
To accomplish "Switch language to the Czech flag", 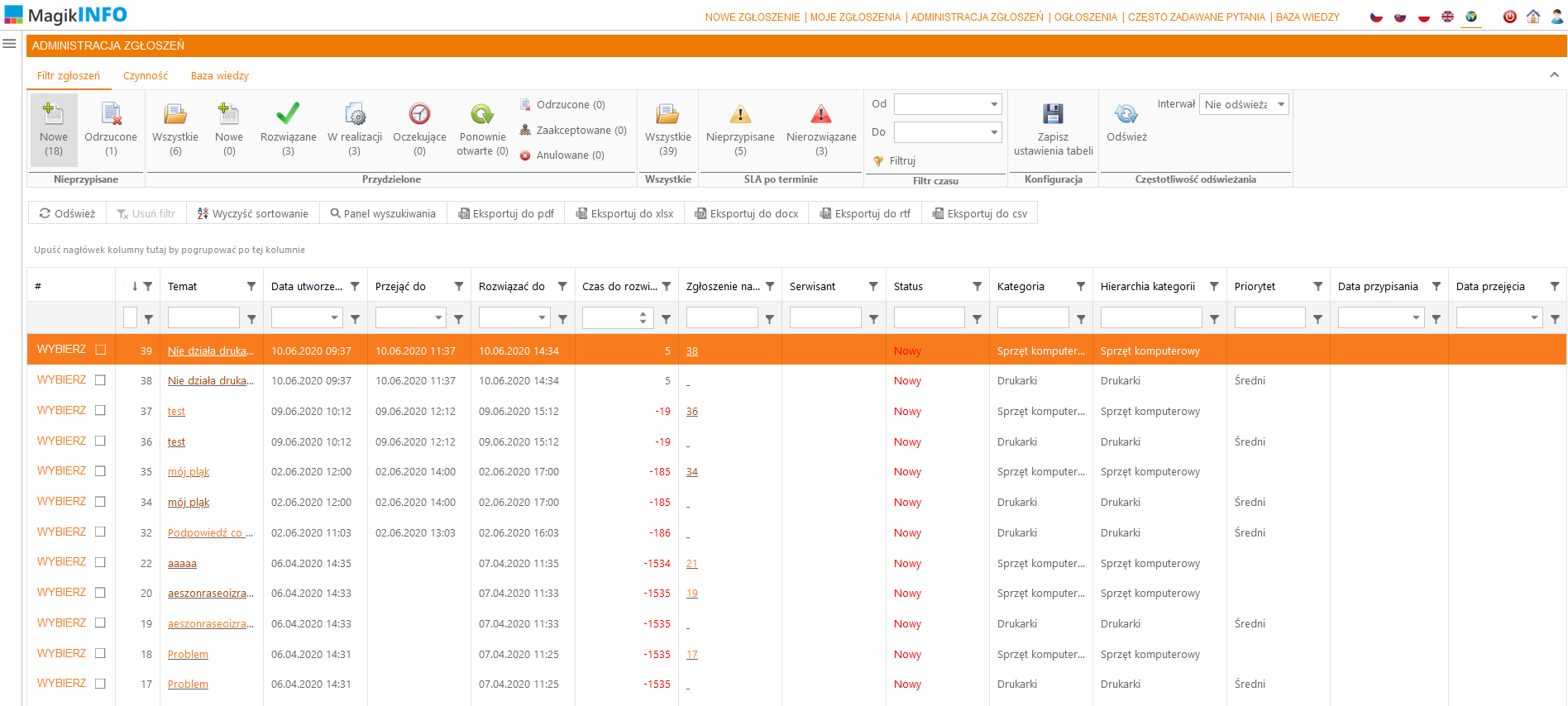I will click(1376, 17).
